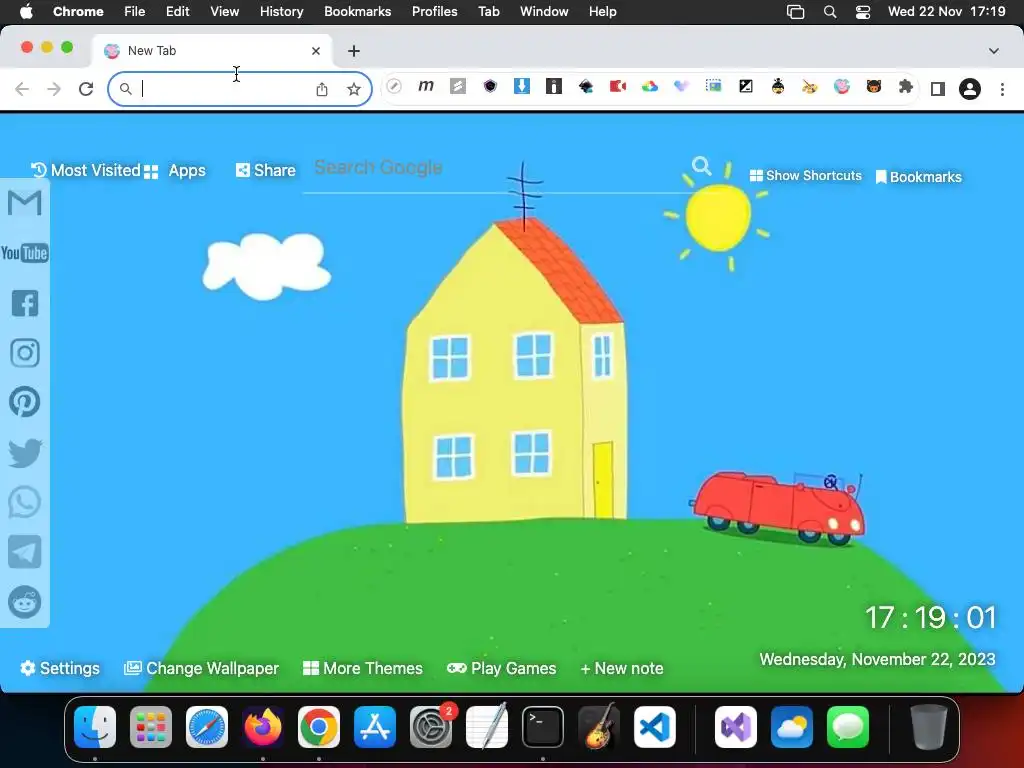Open the Extensions puzzle-piece menu
Viewport: 1024px width, 768px height.
pos(906,87)
